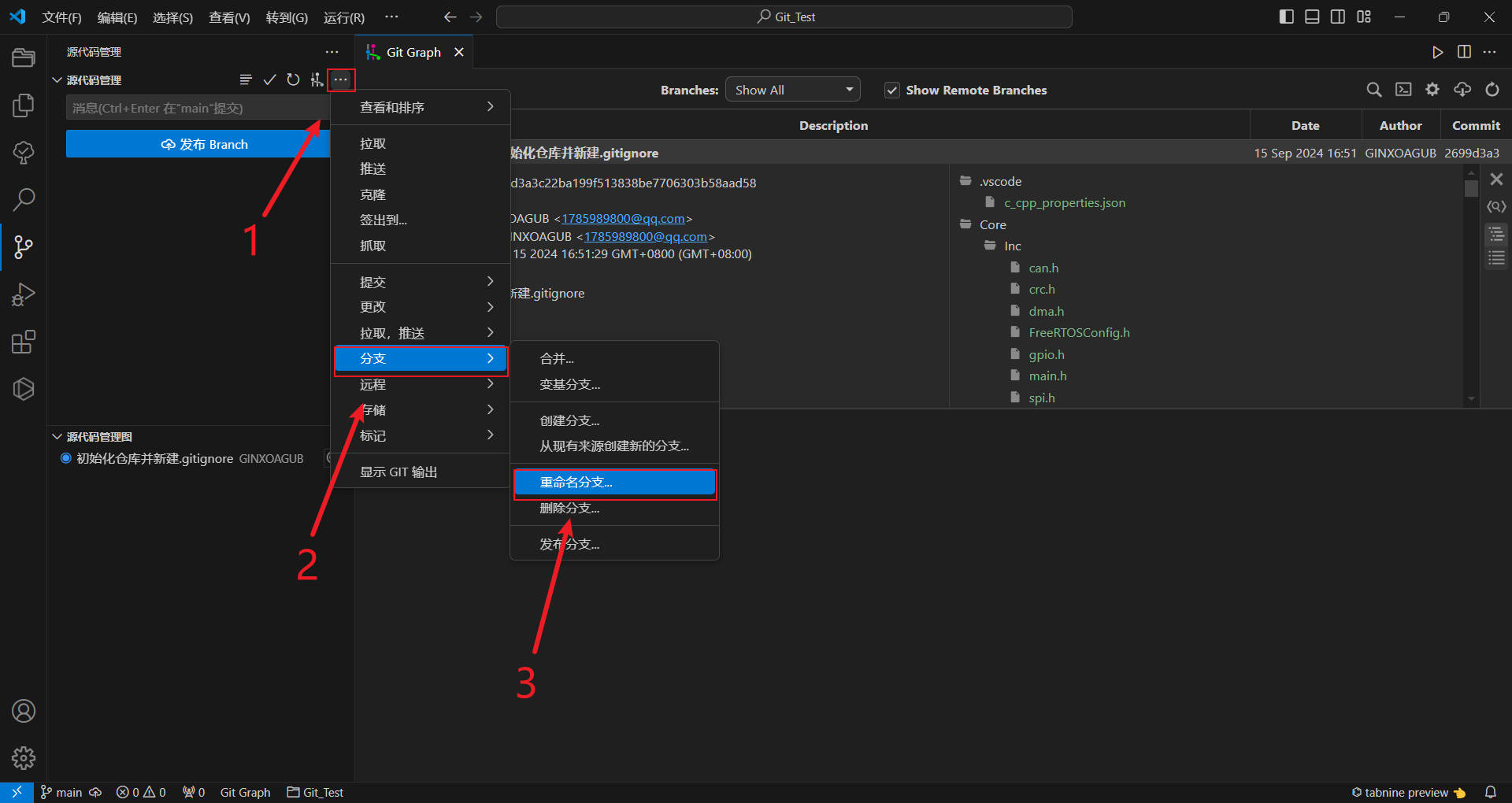The height and width of the screenshot is (803, 1512).
Task: Toggle Show Remote Branches checkbox
Action: [892, 91]
